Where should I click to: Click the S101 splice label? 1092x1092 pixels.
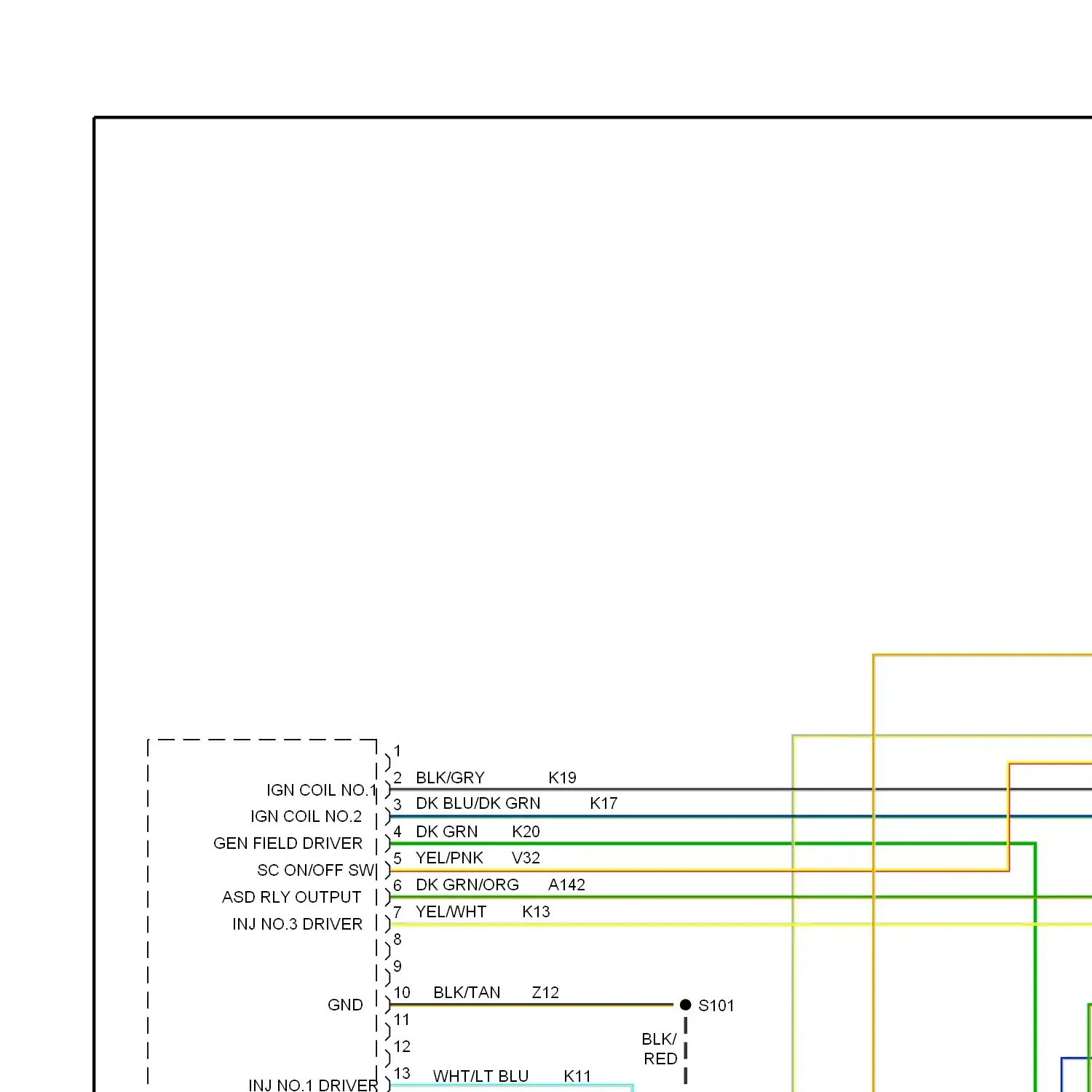[716, 1005]
